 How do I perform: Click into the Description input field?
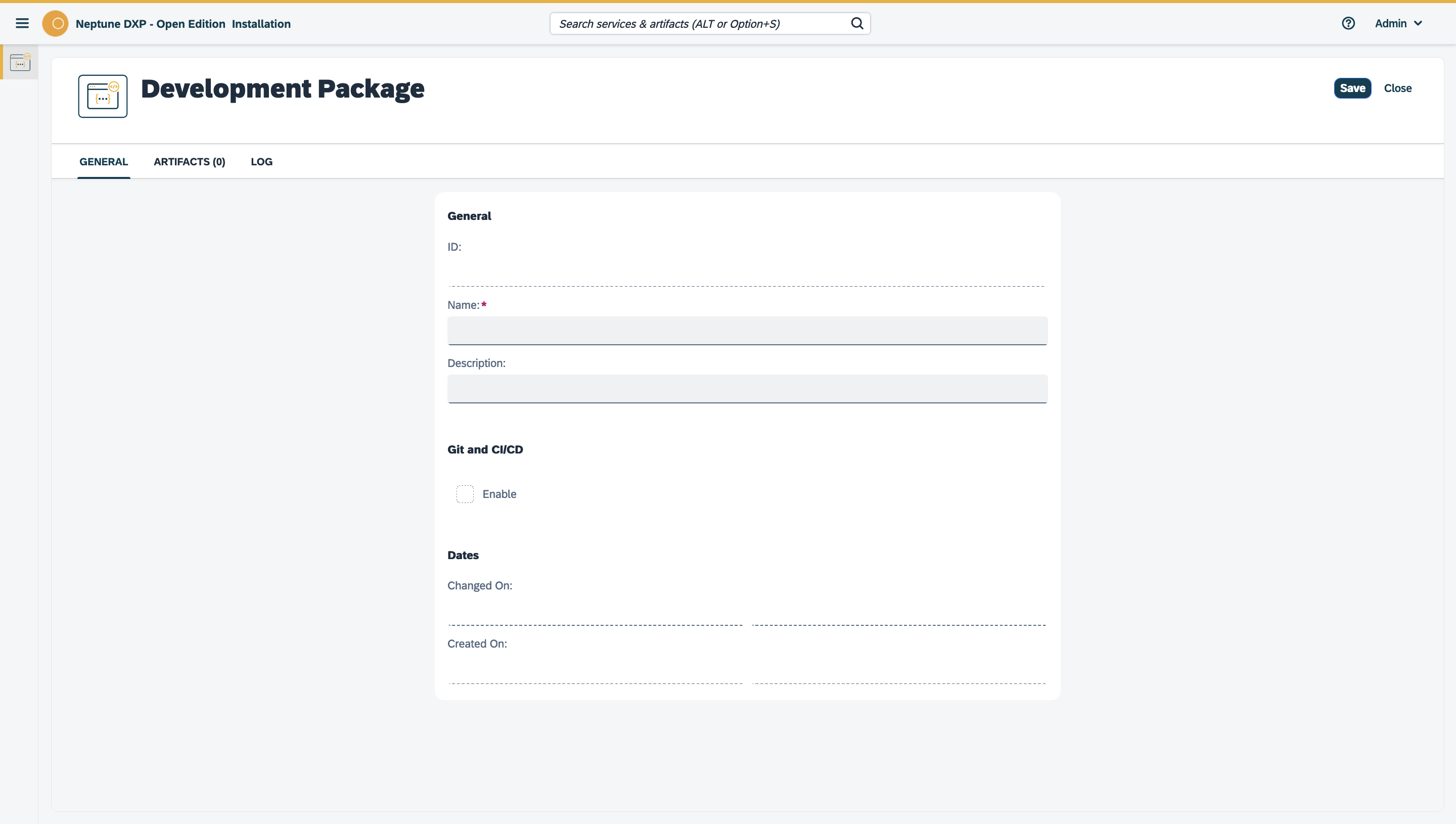[747, 389]
